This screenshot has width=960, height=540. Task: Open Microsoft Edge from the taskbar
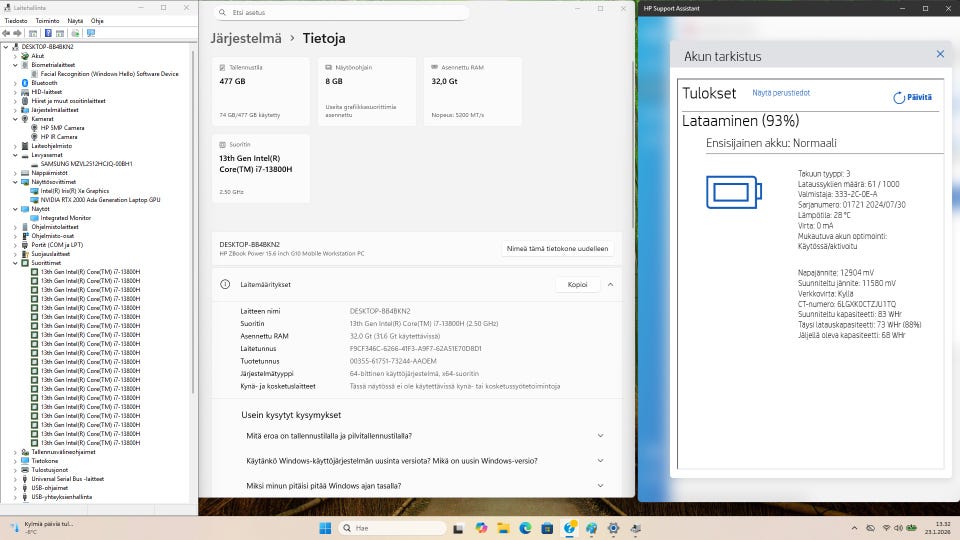click(x=525, y=528)
